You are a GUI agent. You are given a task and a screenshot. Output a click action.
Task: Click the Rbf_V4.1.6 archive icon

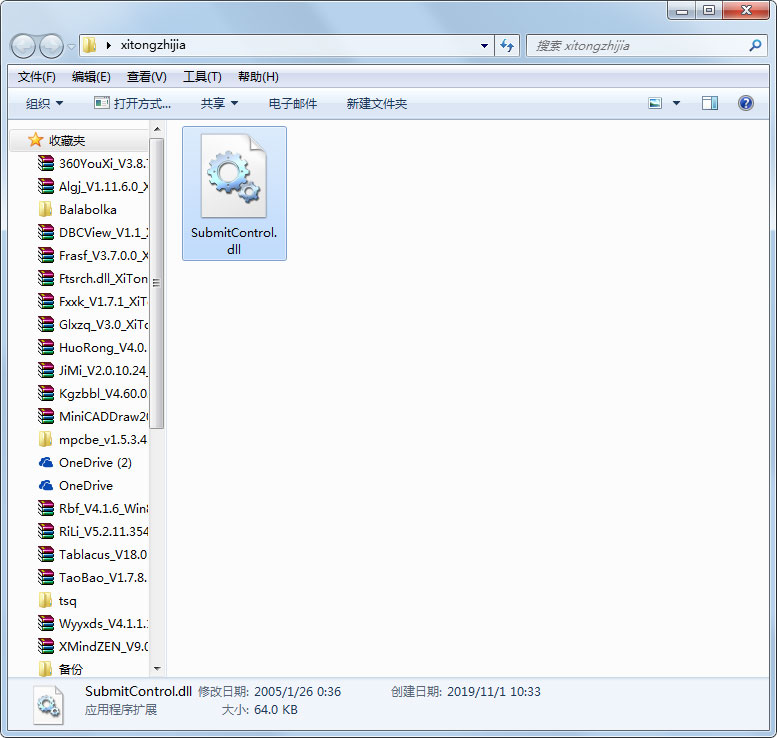[46, 509]
